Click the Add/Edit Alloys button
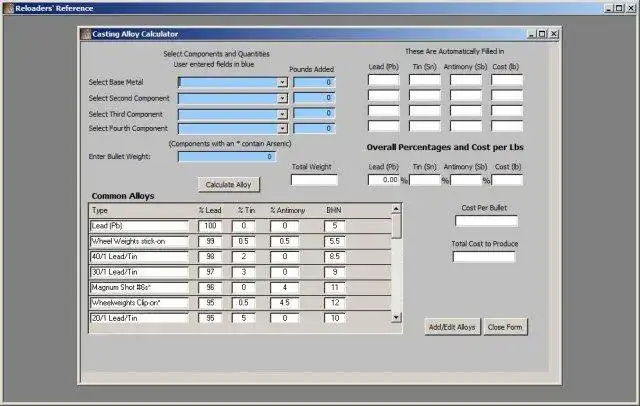Viewport: 640px width, 406px height. (x=452, y=327)
